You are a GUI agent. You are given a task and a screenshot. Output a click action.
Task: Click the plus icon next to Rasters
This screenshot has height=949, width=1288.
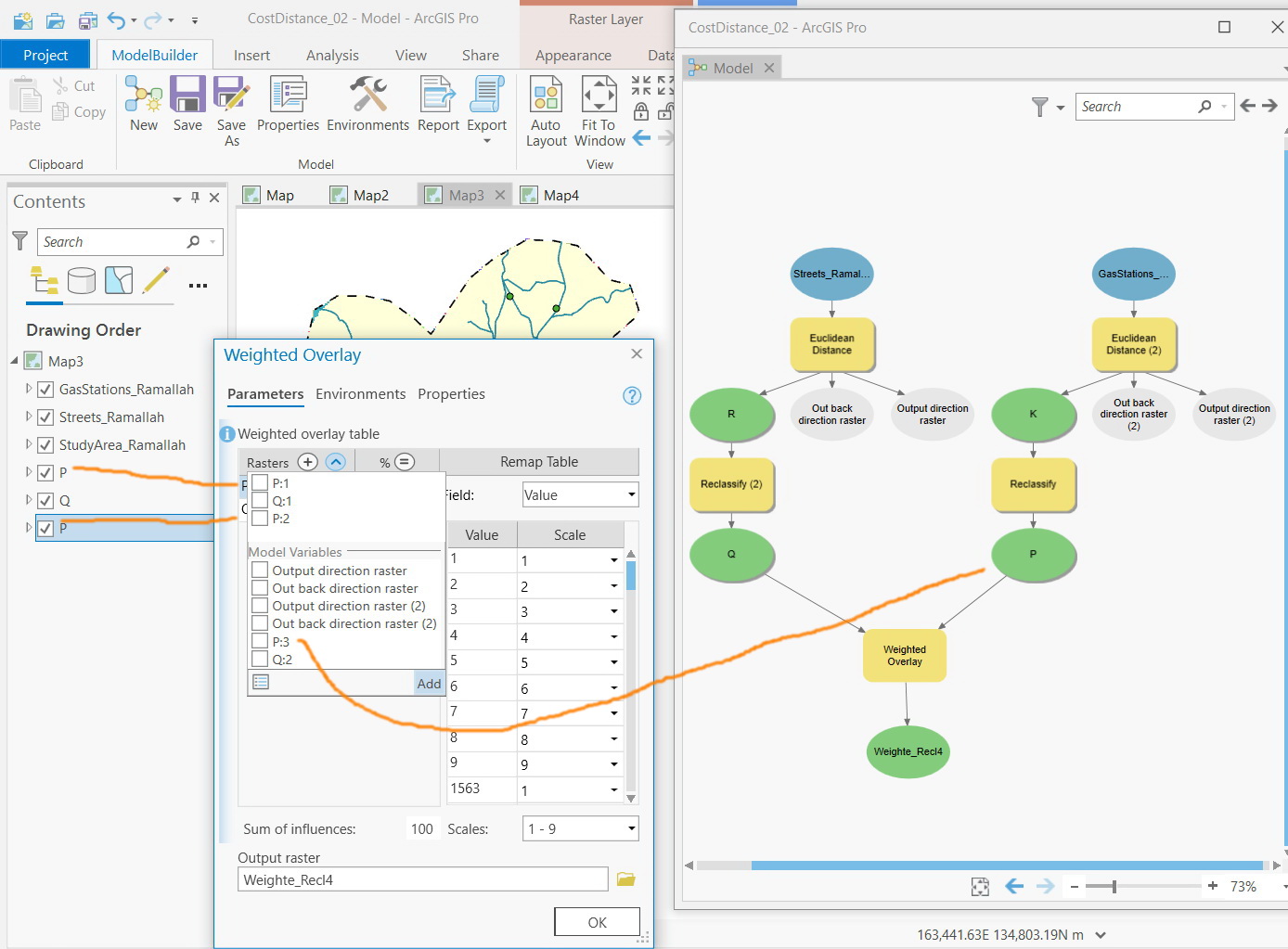308,462
